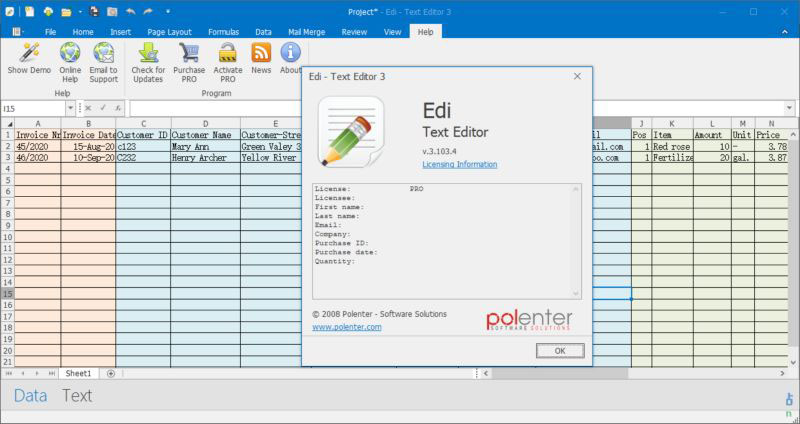Switch to the View ribbon tab
800x424 pixels.
click(x=392, y=32)
